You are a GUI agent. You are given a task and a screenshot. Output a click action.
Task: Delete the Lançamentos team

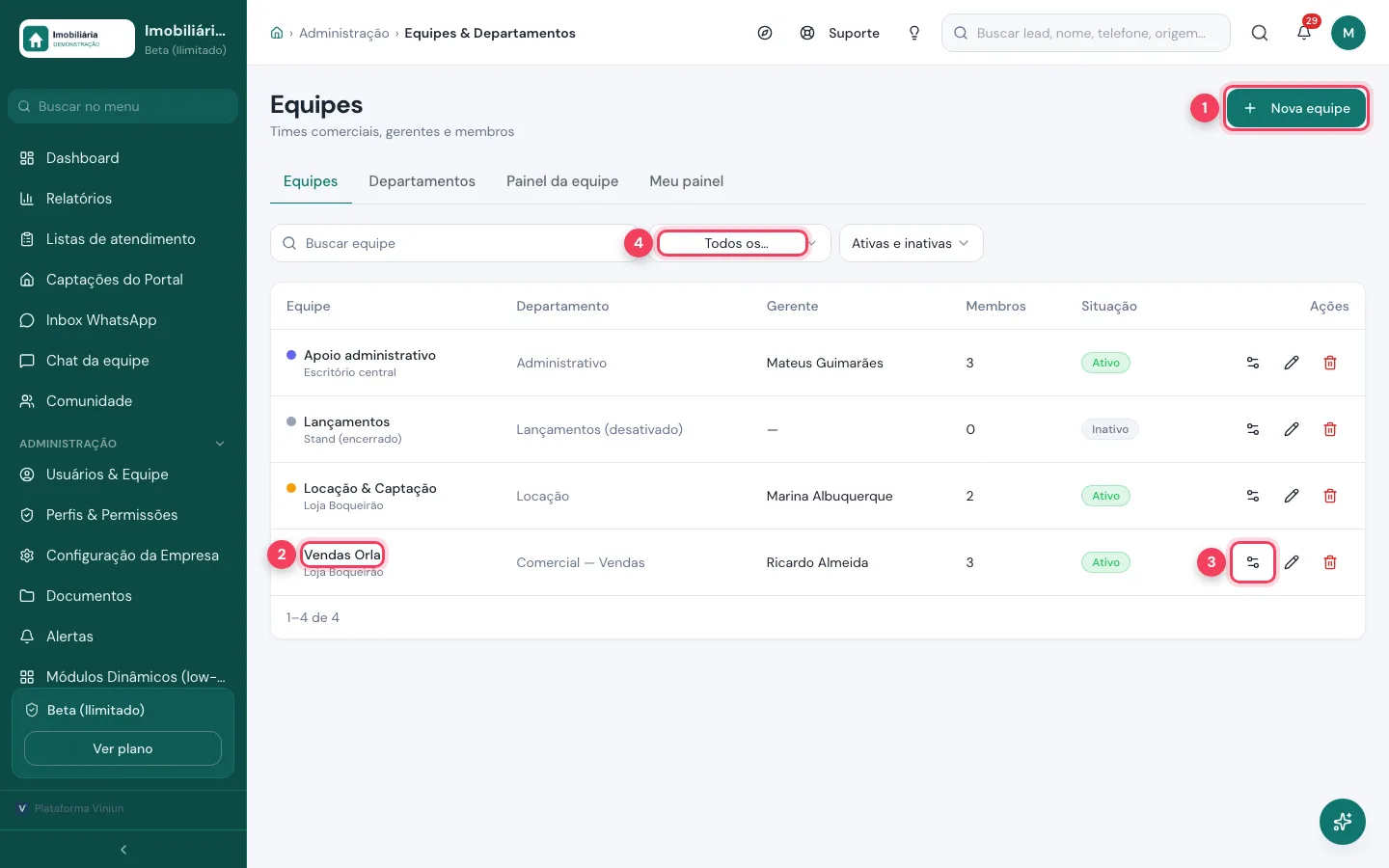click(1330, 429)
